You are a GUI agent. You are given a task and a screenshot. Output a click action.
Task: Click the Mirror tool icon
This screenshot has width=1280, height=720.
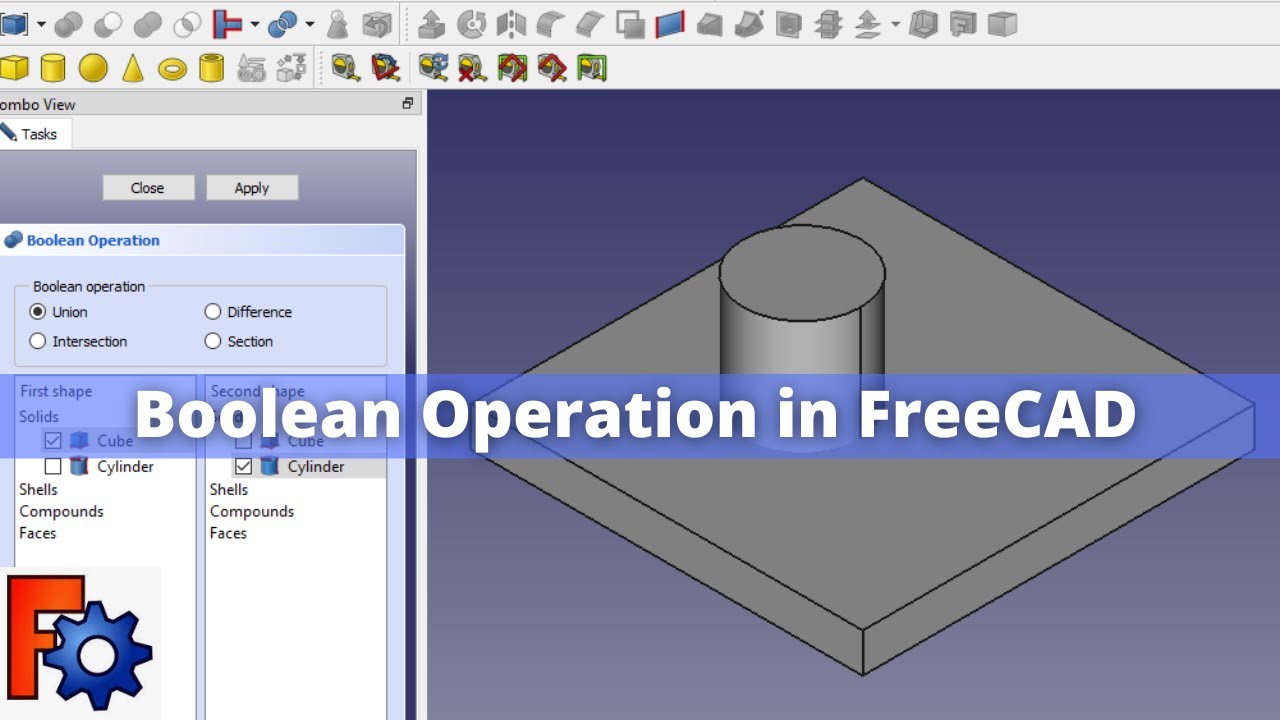[x=511, y=24]
